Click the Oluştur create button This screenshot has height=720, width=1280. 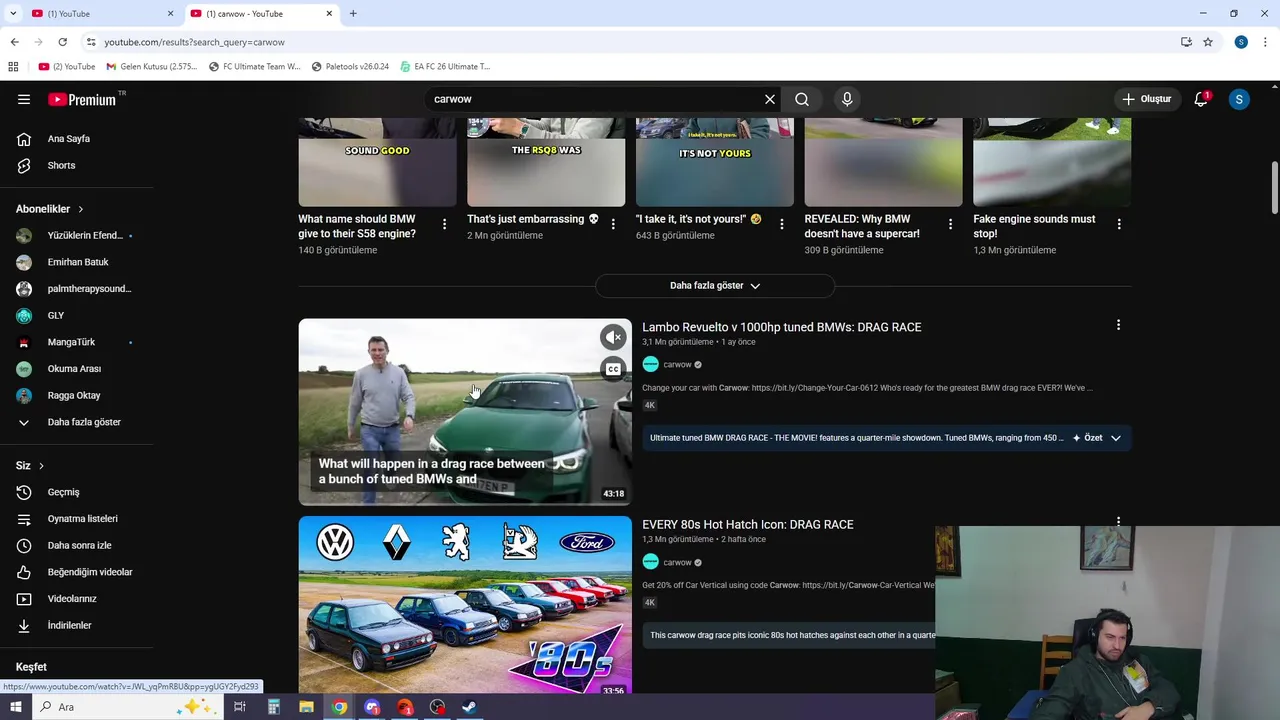(1147, 99)
